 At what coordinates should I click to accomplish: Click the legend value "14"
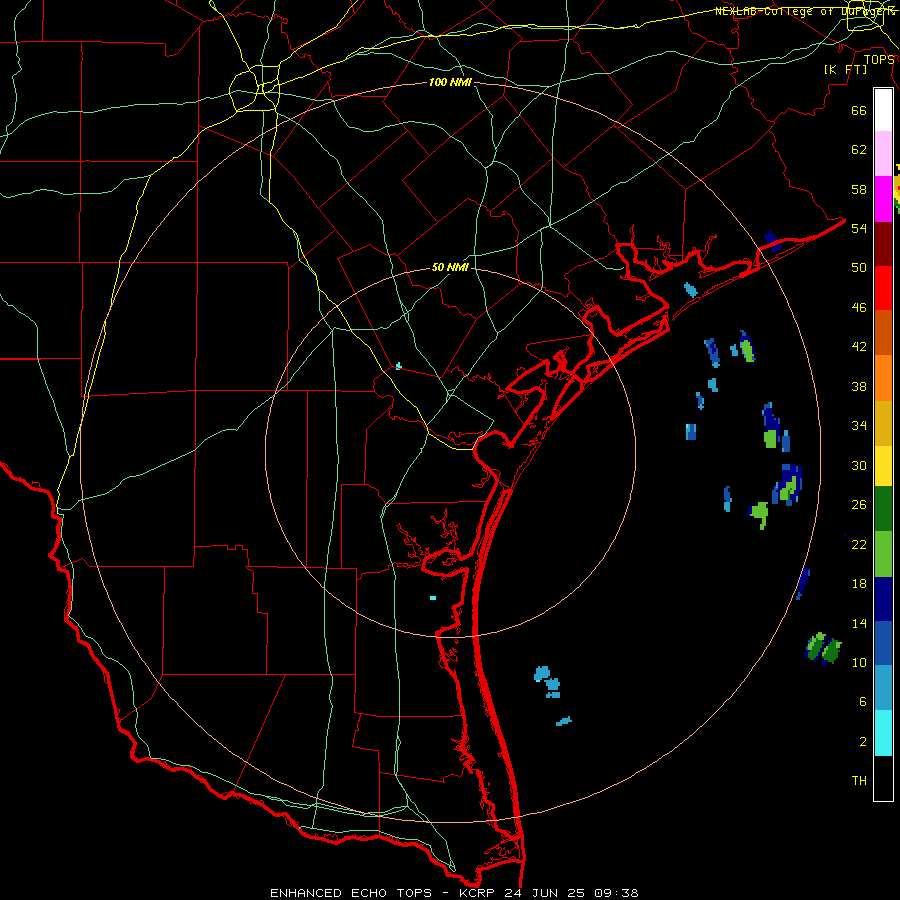coord(859,623)
